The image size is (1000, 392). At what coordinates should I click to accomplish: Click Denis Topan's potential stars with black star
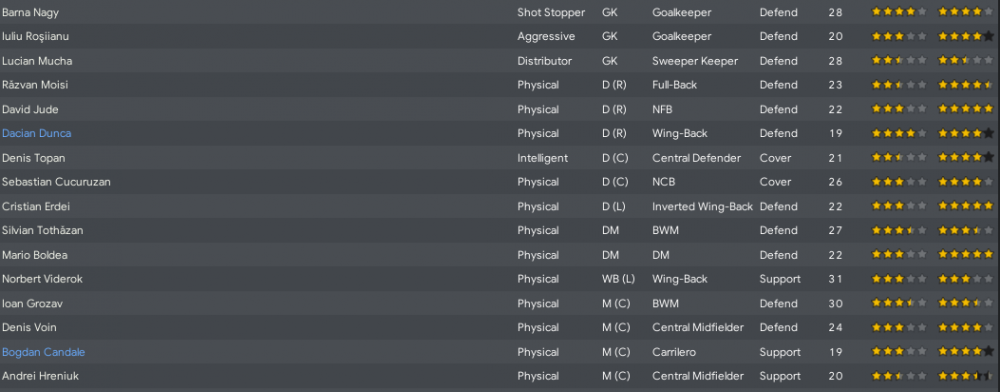(x=966, y=157)
